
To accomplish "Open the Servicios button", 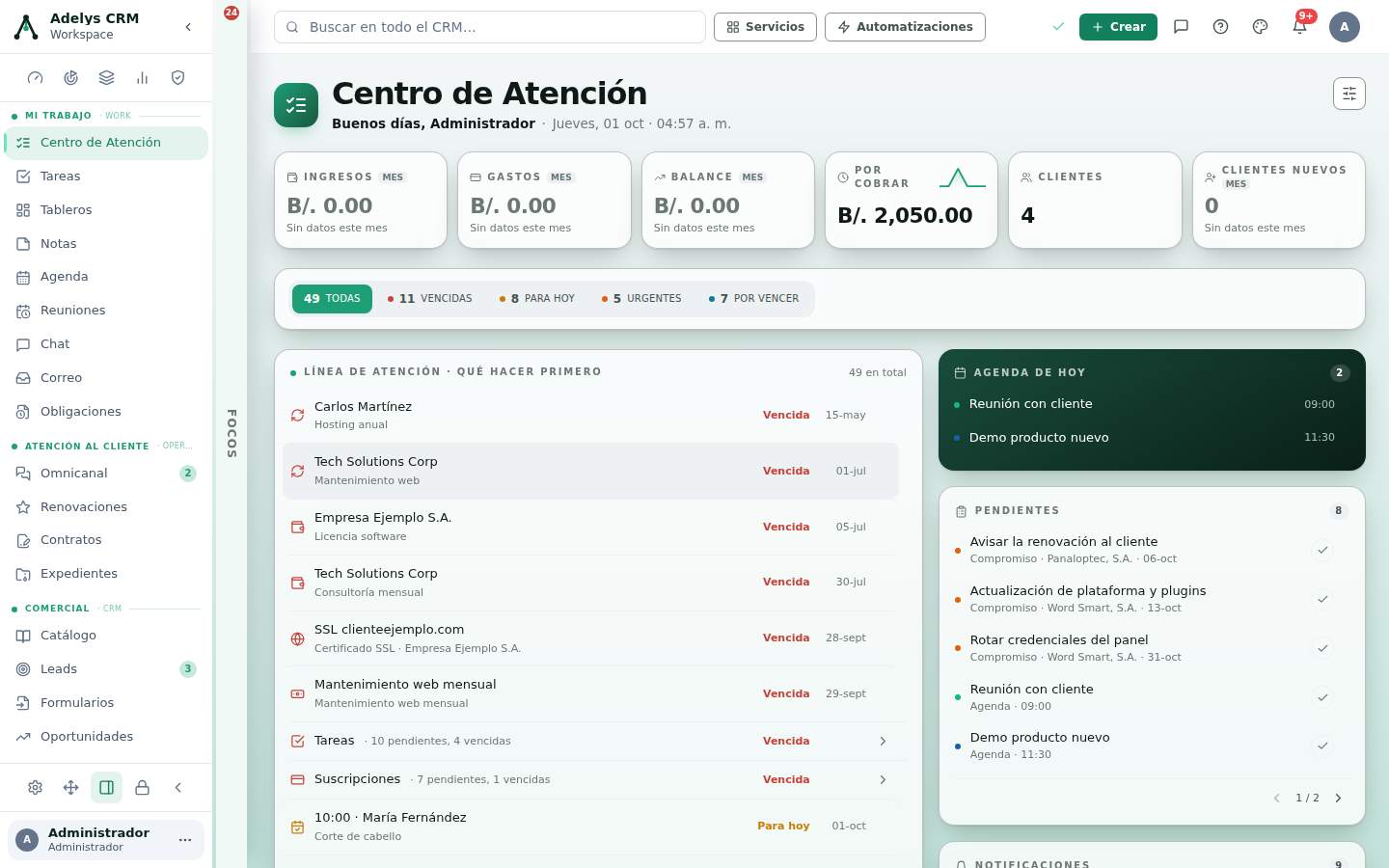I will (765, 27).
